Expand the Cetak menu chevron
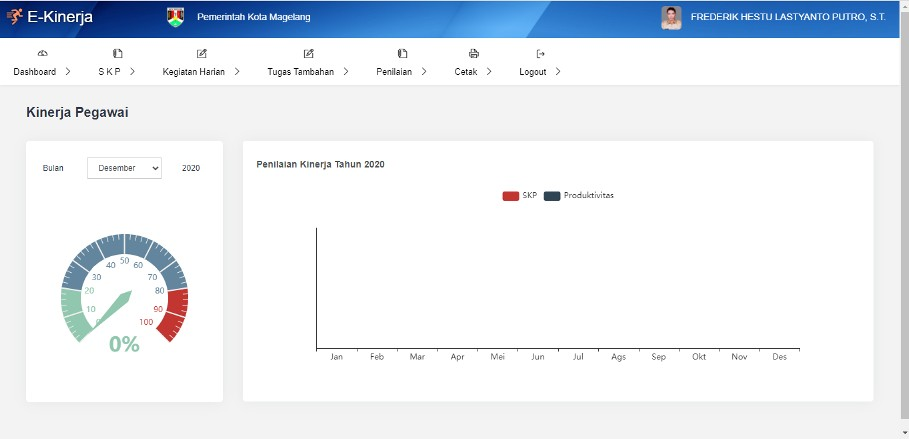909x439 pixels. tap(489, 72)
